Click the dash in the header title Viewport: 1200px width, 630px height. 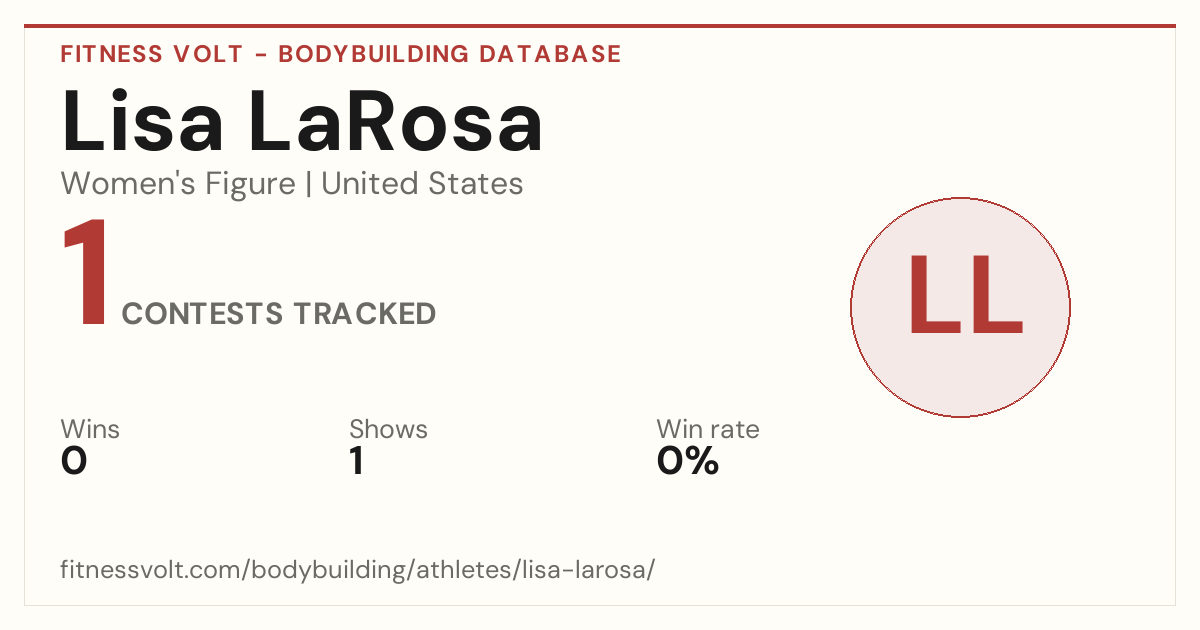[x=260, y=55]
